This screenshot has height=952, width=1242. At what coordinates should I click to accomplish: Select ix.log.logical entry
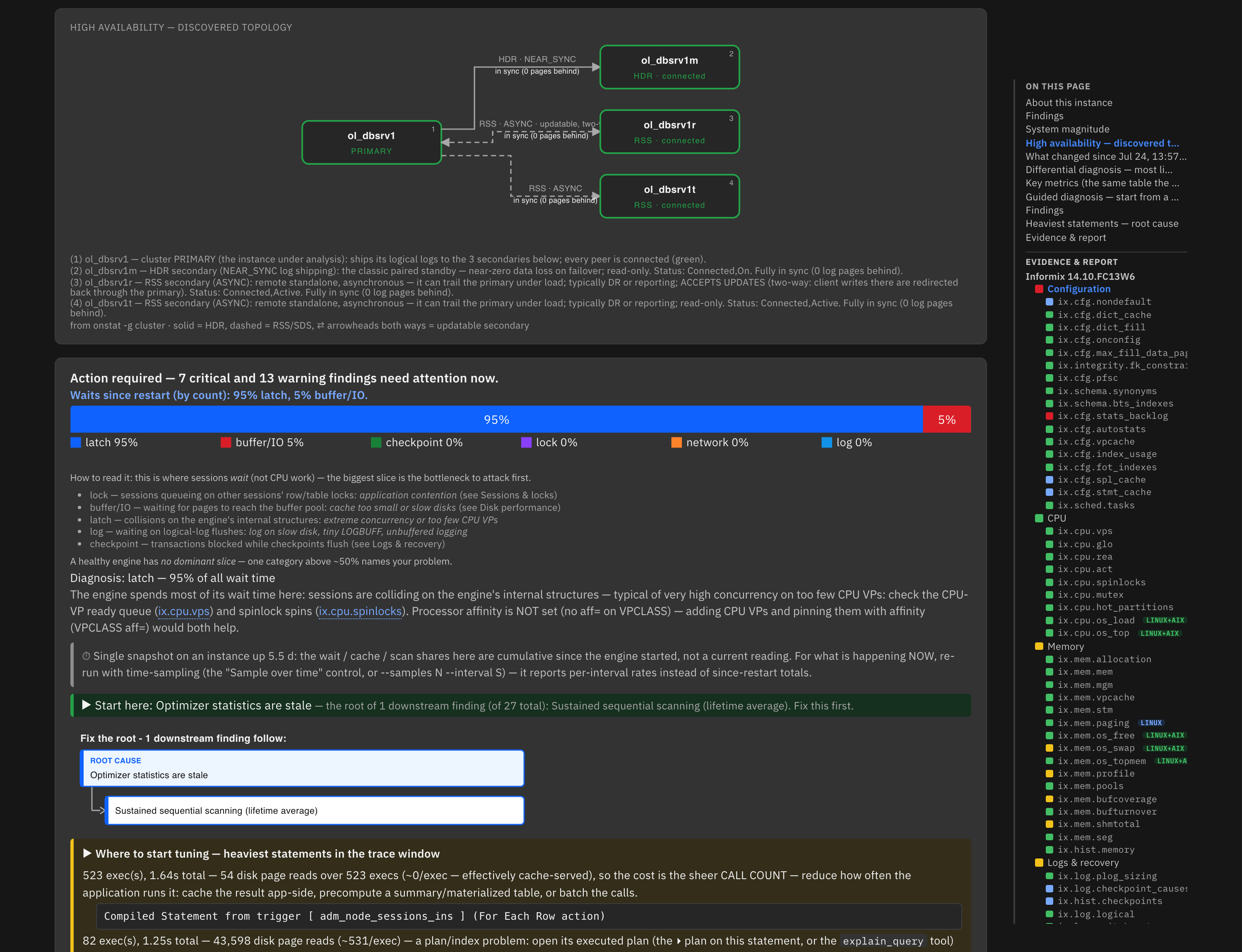coord(1096,915)
